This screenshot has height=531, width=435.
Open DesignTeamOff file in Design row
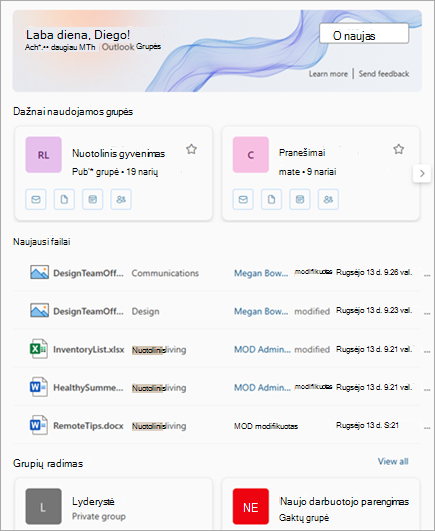(88, 311)
